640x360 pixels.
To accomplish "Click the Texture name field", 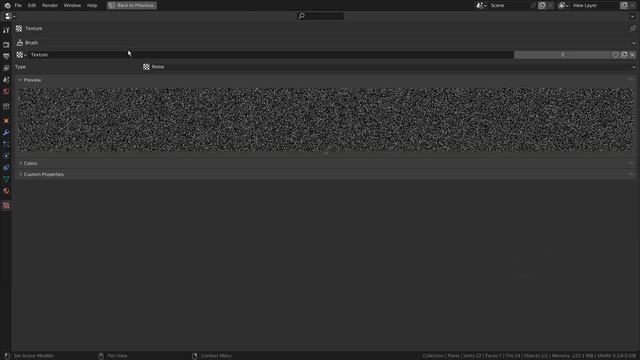I will (x=271, y=55).
